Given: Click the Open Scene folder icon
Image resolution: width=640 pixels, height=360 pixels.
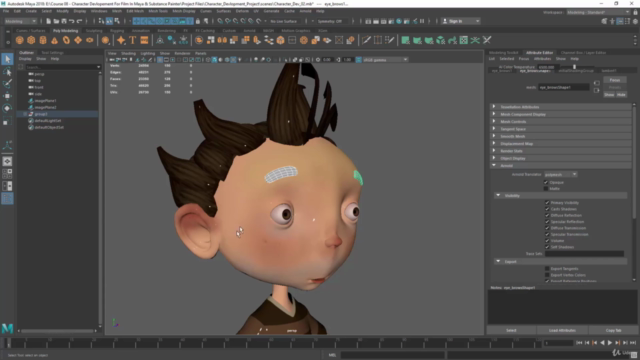Looking at the screenshot, I should [x=56, y=21].
